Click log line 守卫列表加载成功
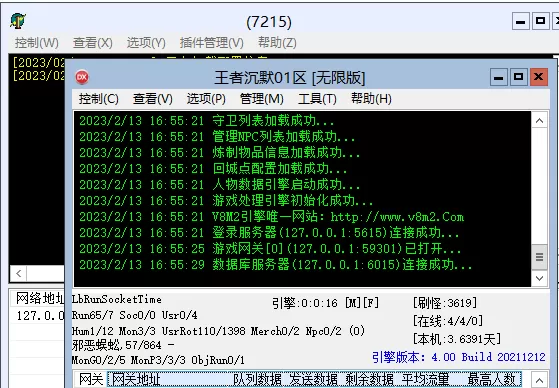Viewport: 559px width, 388px height. coord(206,121)
